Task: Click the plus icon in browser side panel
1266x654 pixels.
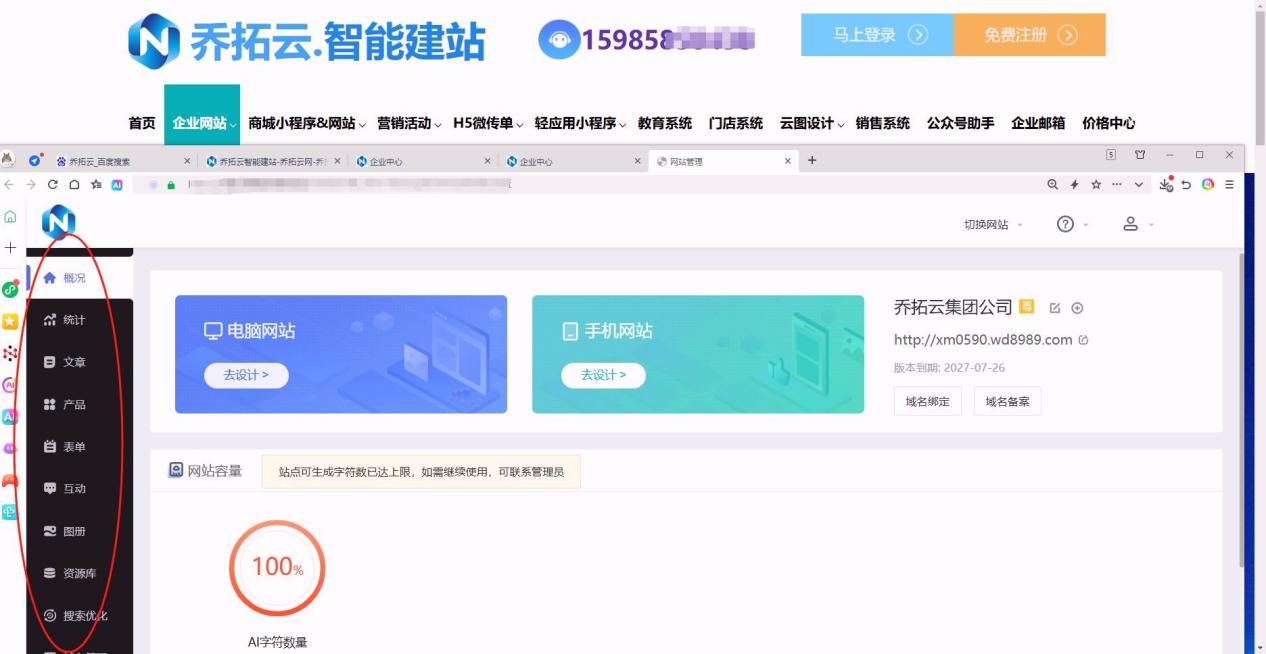Action: click(10, 247)
